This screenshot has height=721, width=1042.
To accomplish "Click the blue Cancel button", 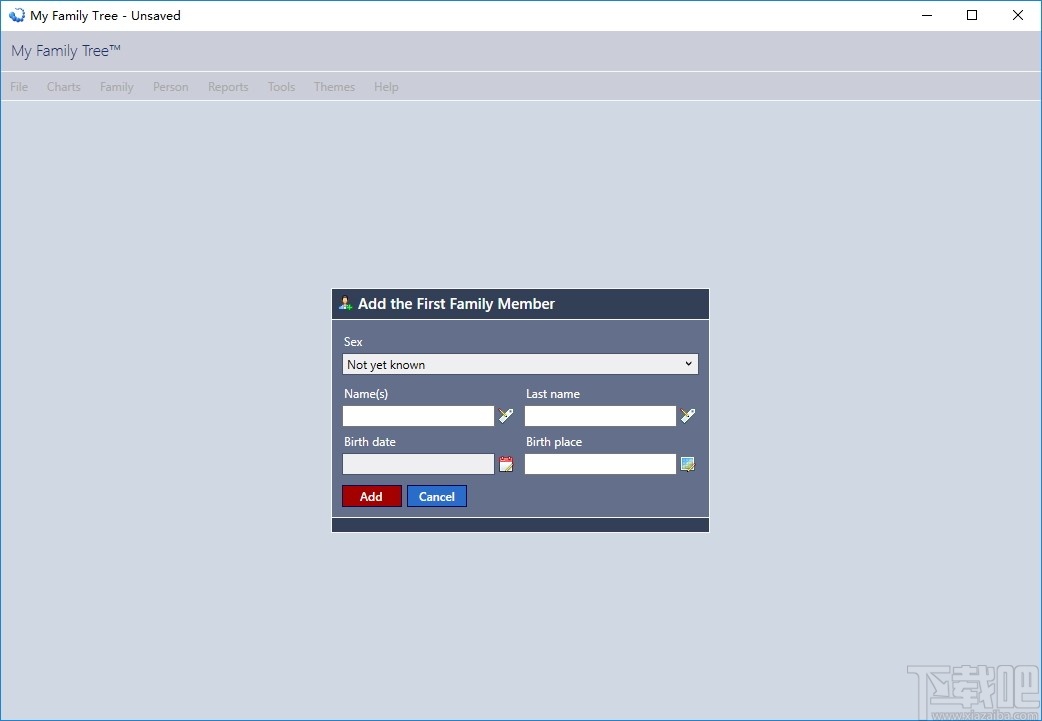I will pyautogui.click(x=437, y=496).
